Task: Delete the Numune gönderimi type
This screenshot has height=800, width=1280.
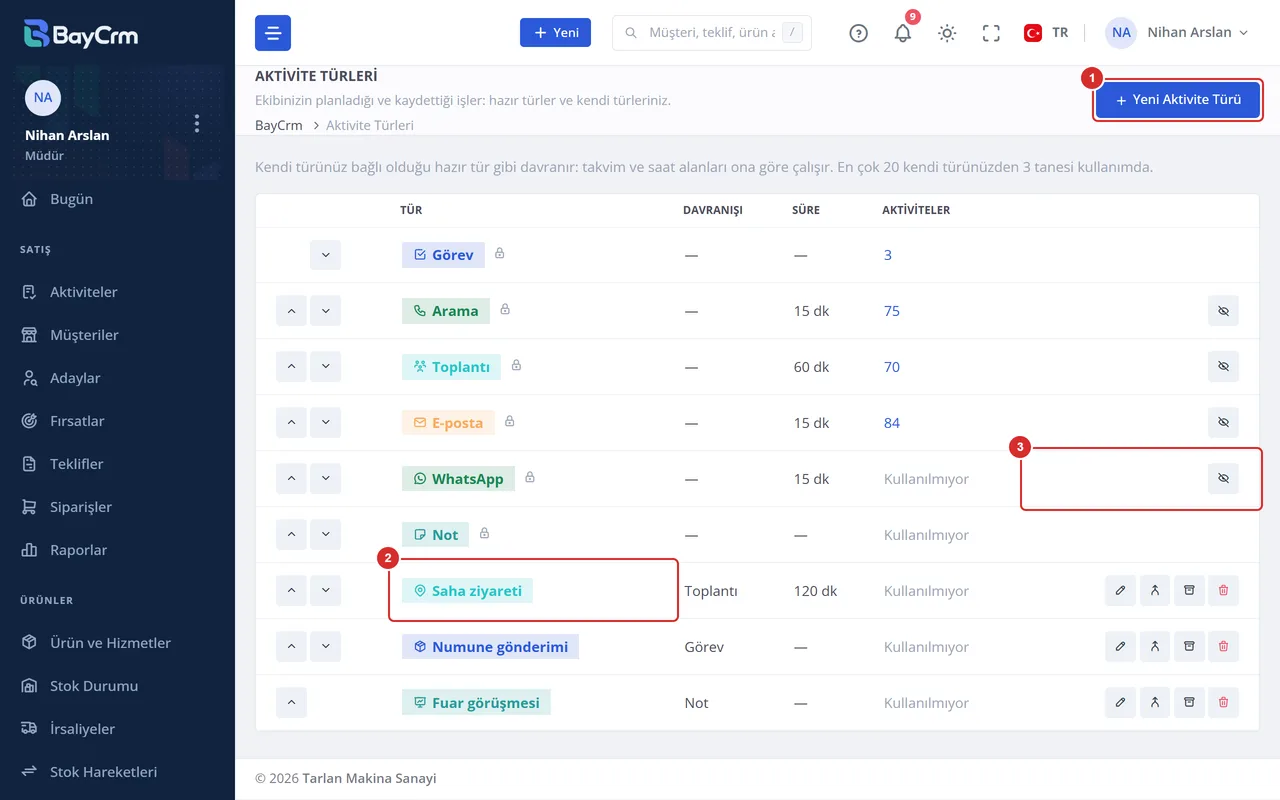Action: pos(1223,647)
